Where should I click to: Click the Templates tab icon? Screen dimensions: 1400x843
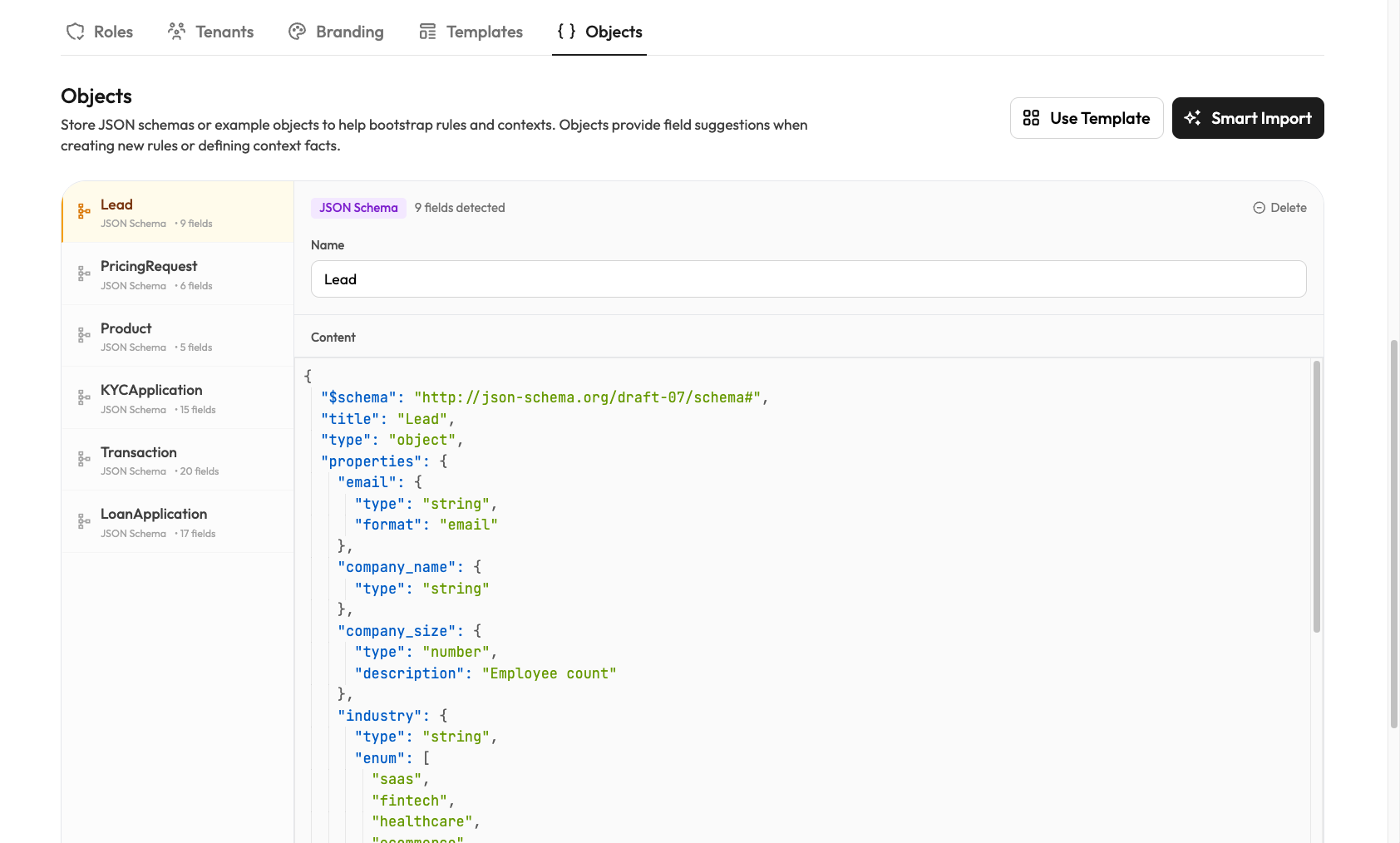[426, 31]
